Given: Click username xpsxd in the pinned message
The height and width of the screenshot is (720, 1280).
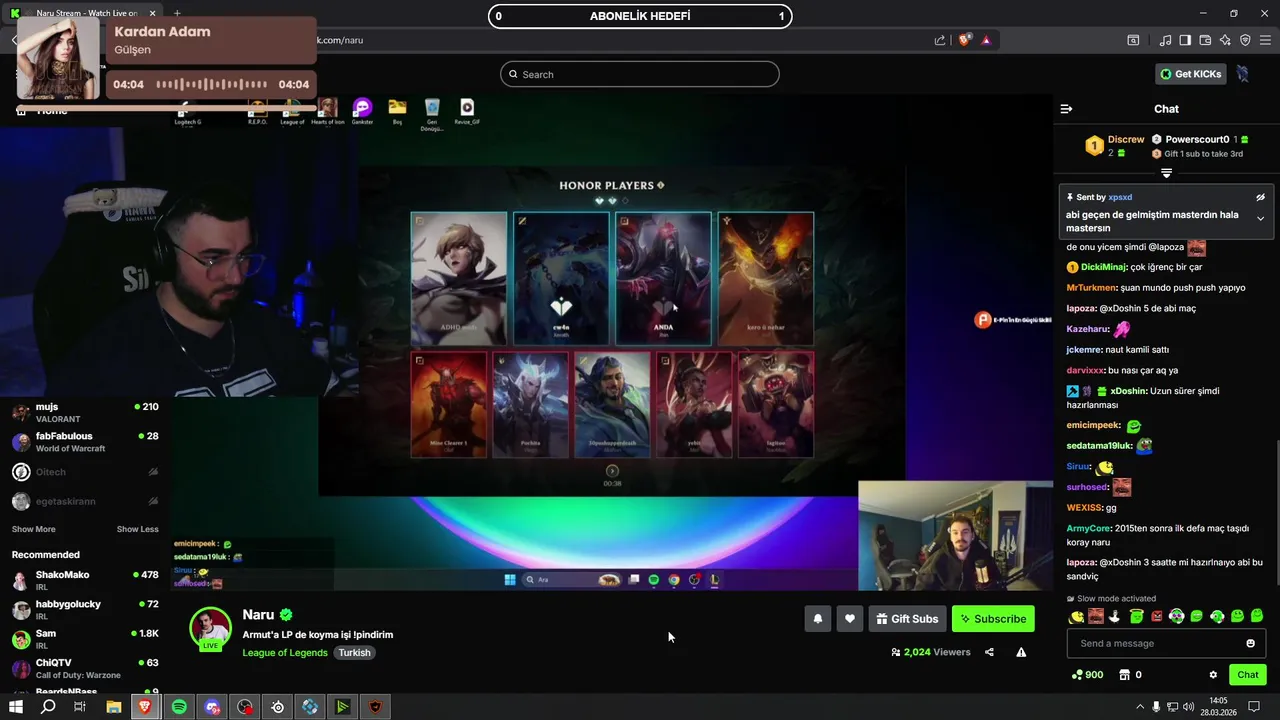Looking at the screenshot, I should click(1120, 198).
